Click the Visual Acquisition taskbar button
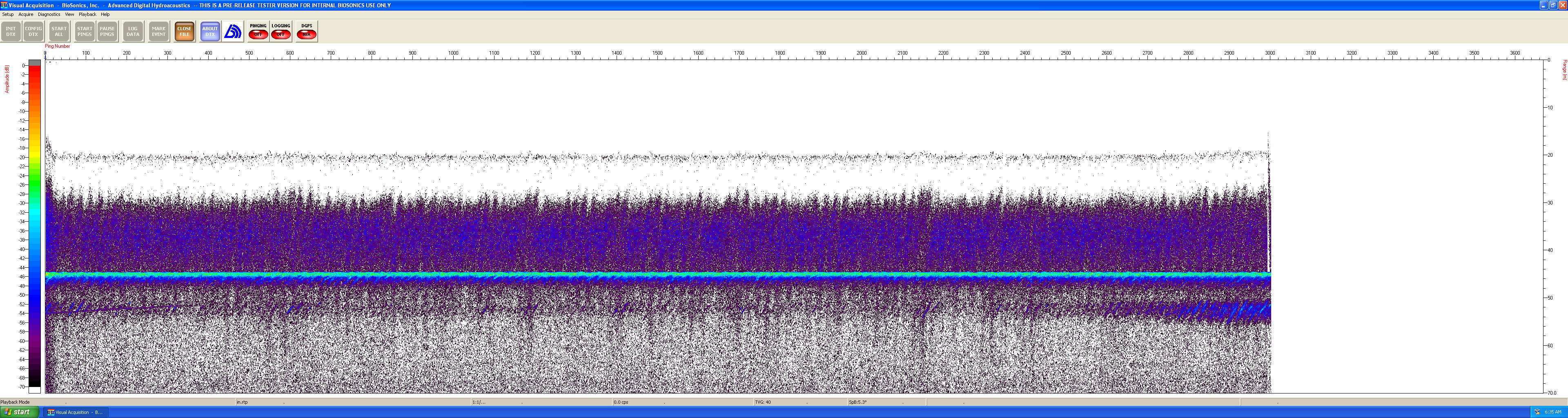This screenshot has height=418, width=1568. [76, 412]
